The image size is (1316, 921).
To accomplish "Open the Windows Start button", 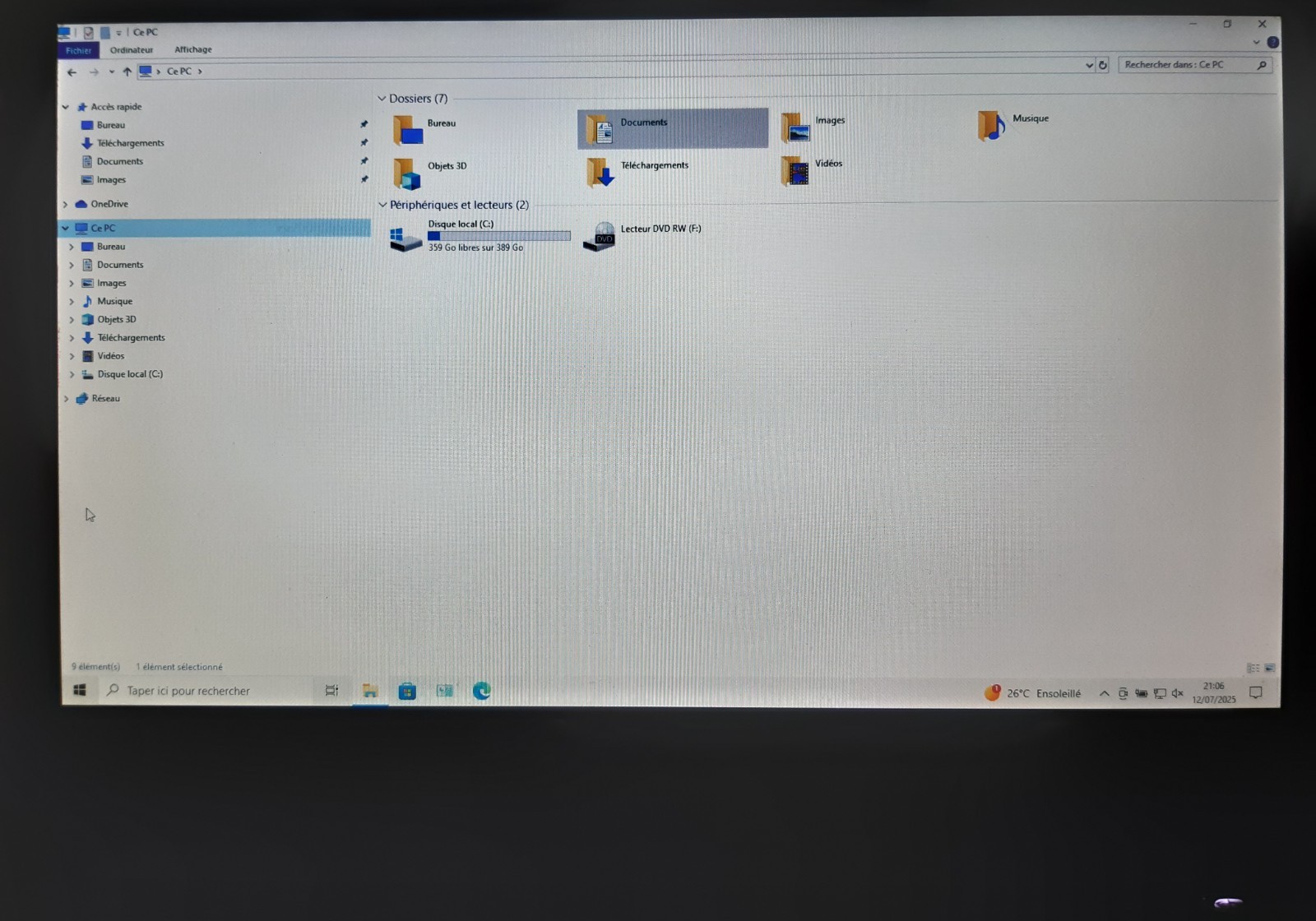I will tap(80, 691).
